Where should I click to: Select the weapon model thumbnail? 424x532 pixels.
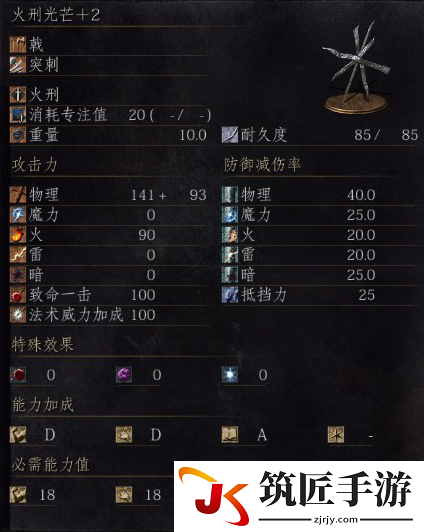pos(356,68)
